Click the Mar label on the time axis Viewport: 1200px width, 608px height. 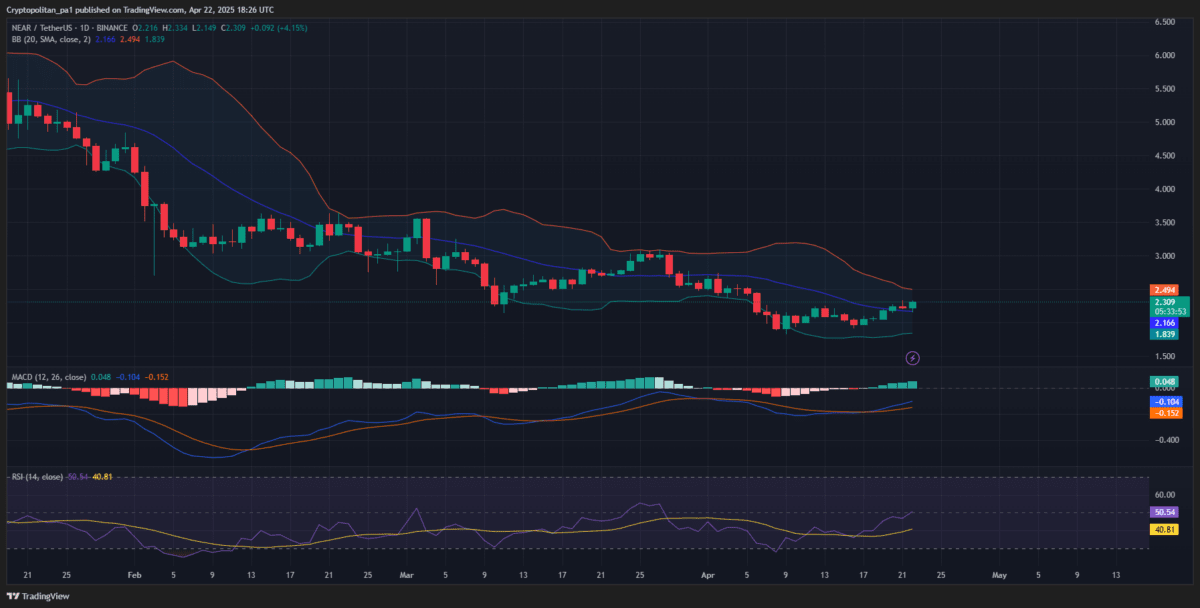(406, 576)
